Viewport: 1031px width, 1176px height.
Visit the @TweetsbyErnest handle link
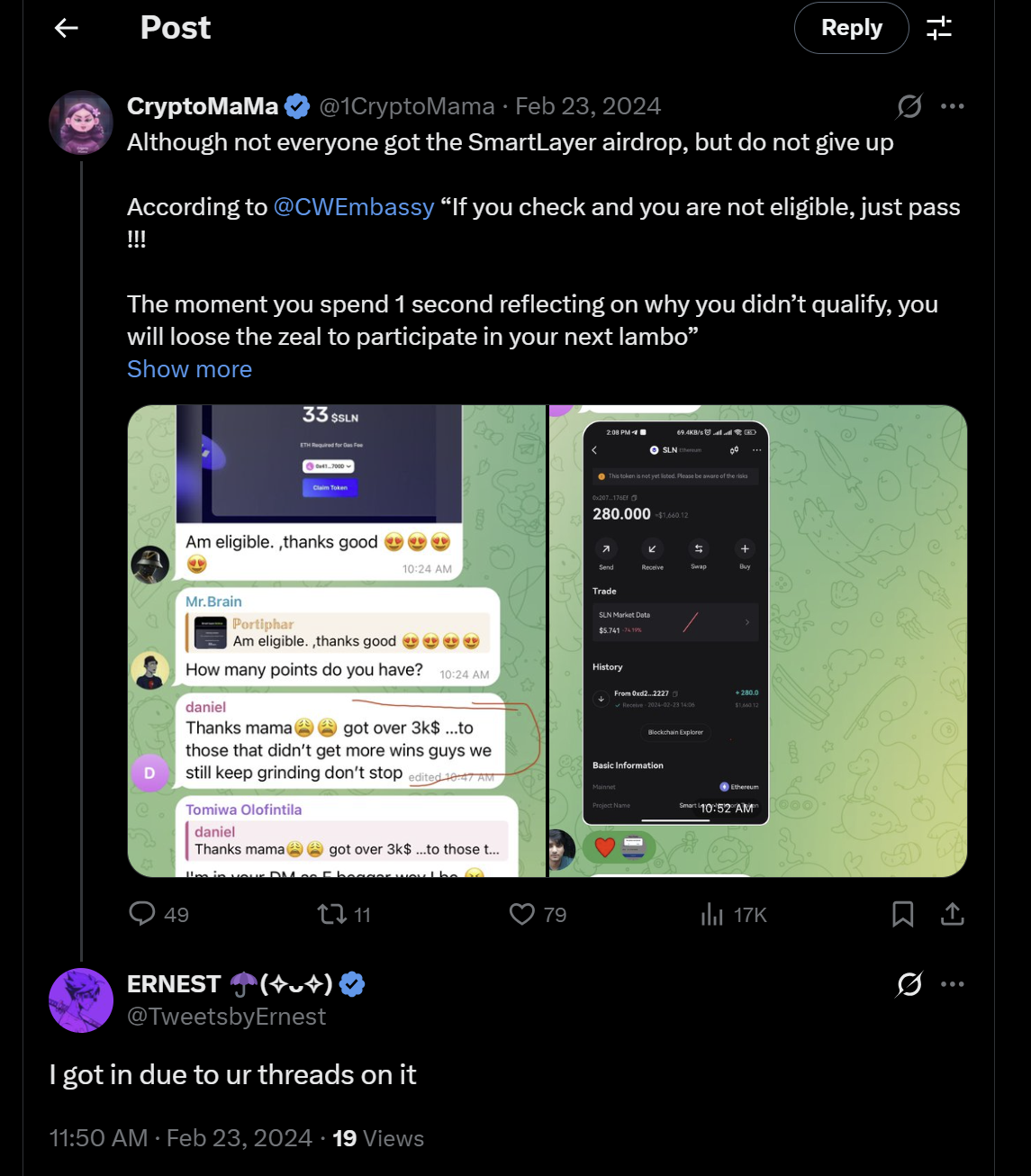[x=226, y=1017]
